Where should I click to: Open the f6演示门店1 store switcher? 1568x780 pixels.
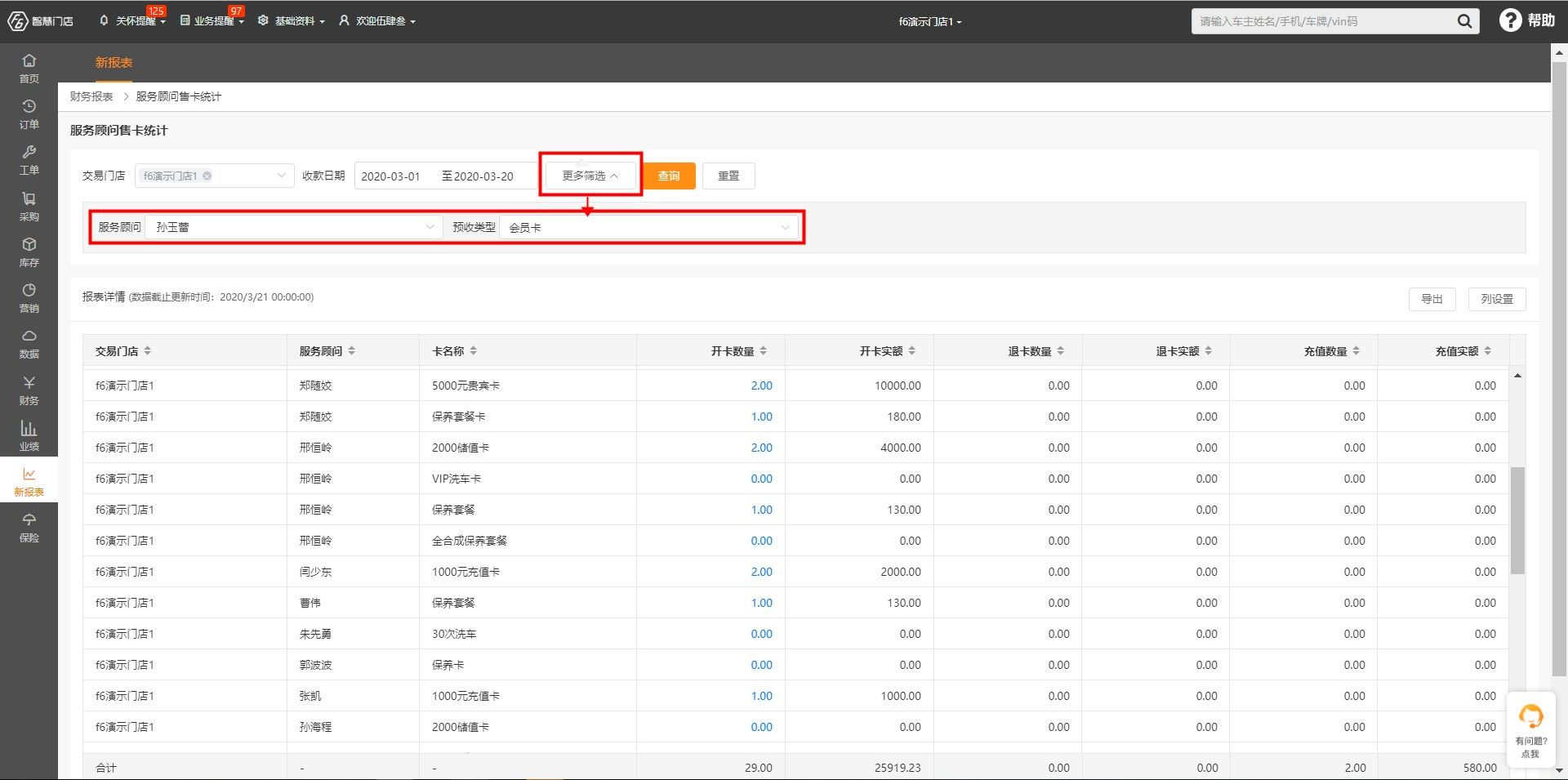coord(930,22)
